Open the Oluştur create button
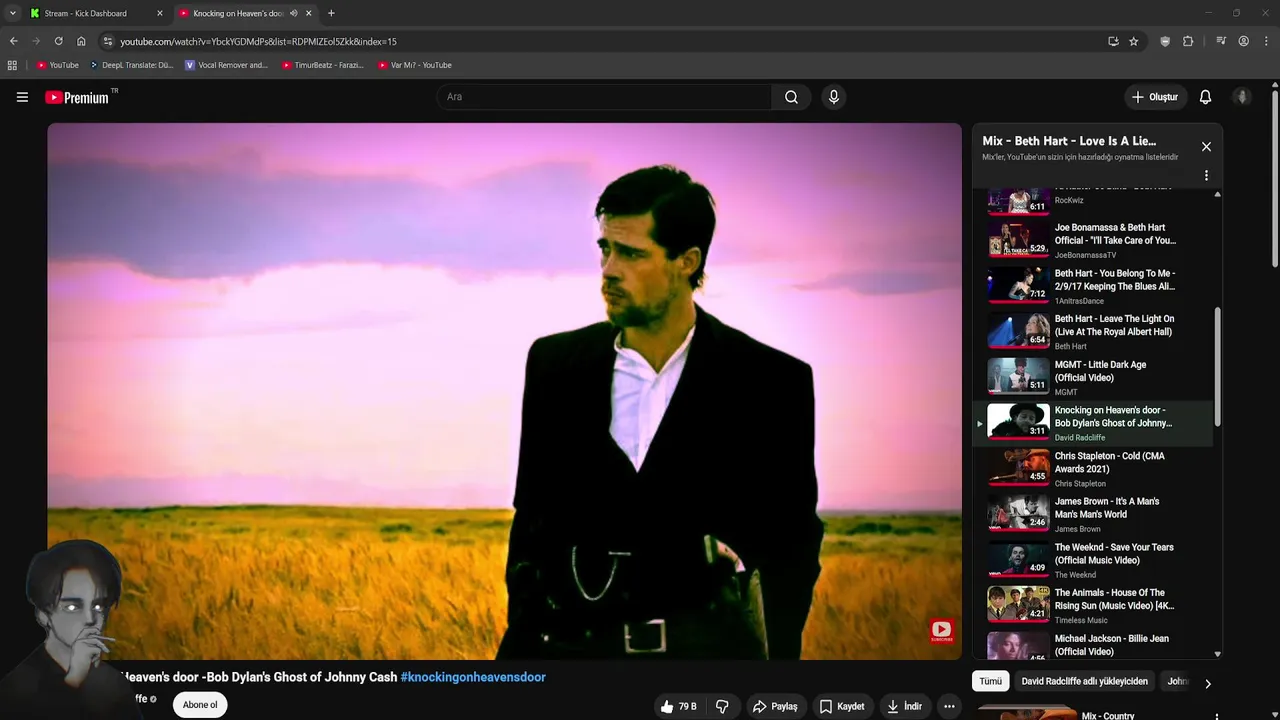This screenshot has height=720, width=1280. 1155,97
